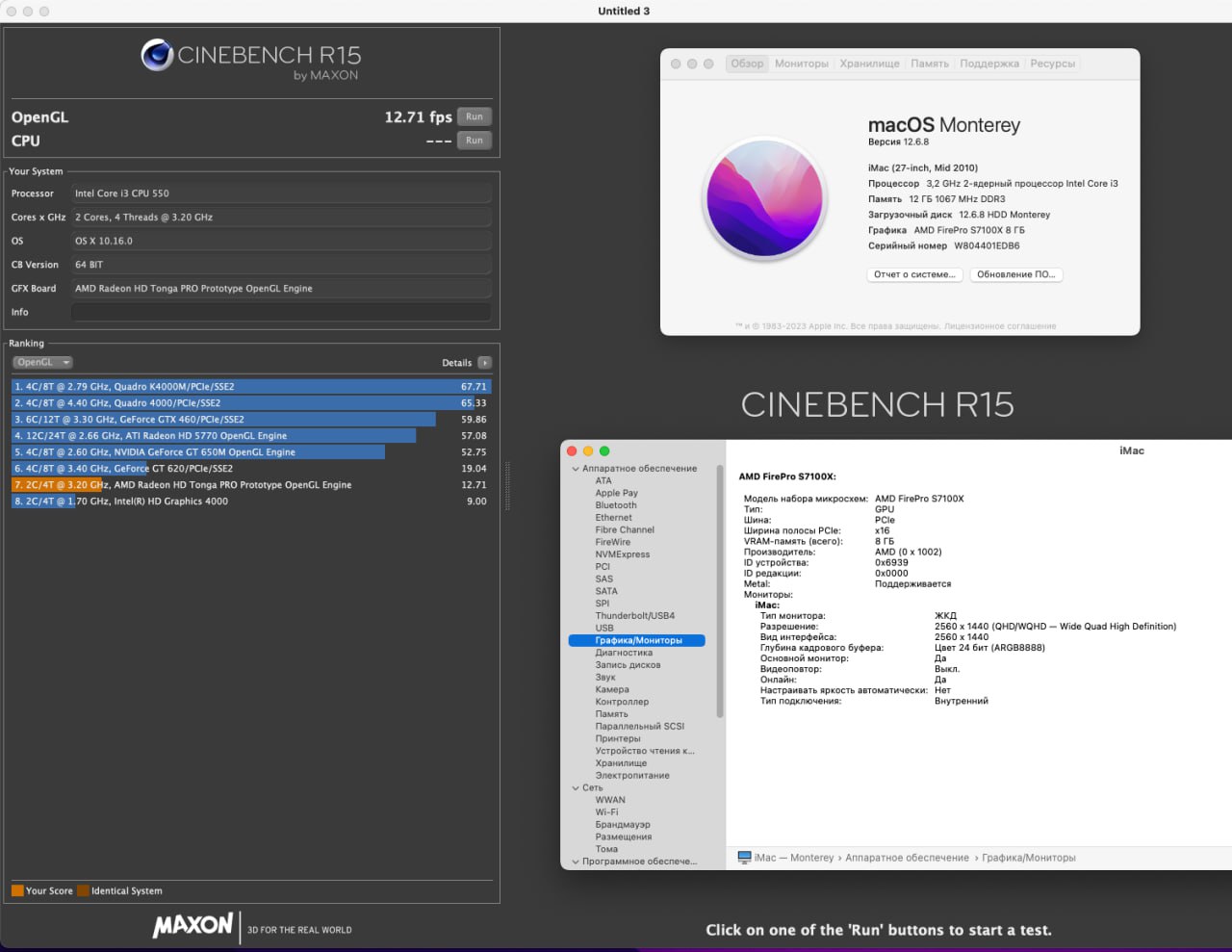Switch to Память tab in About This Mac
1232x952 pixels.
click(930, 64)
